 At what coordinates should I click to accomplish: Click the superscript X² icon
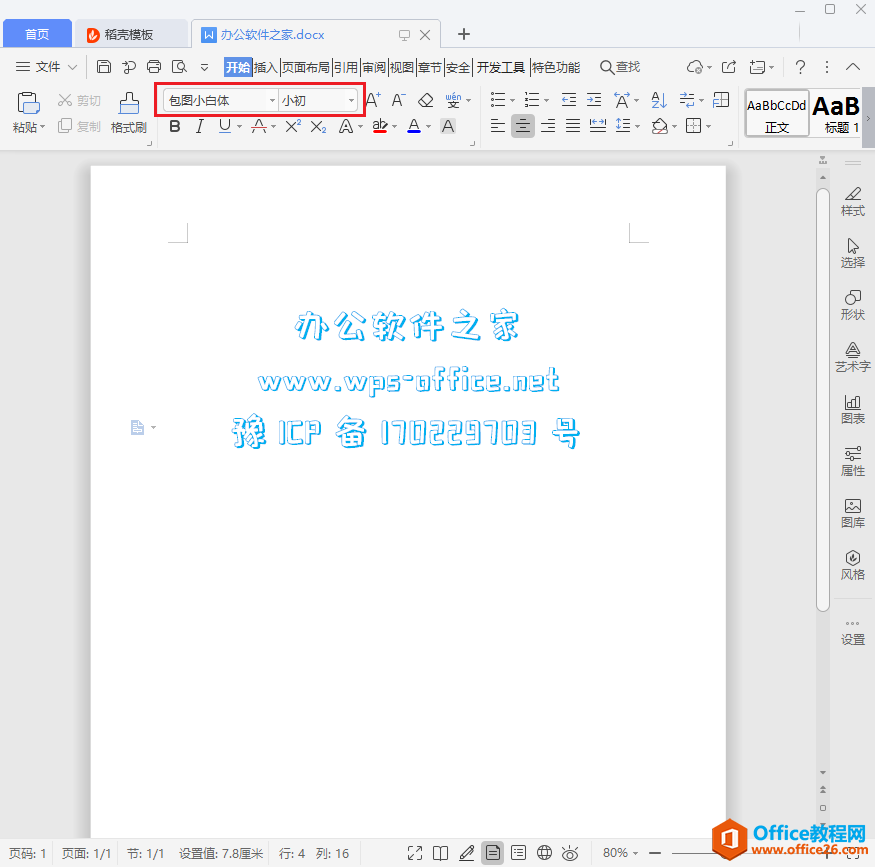click(293, 126)
